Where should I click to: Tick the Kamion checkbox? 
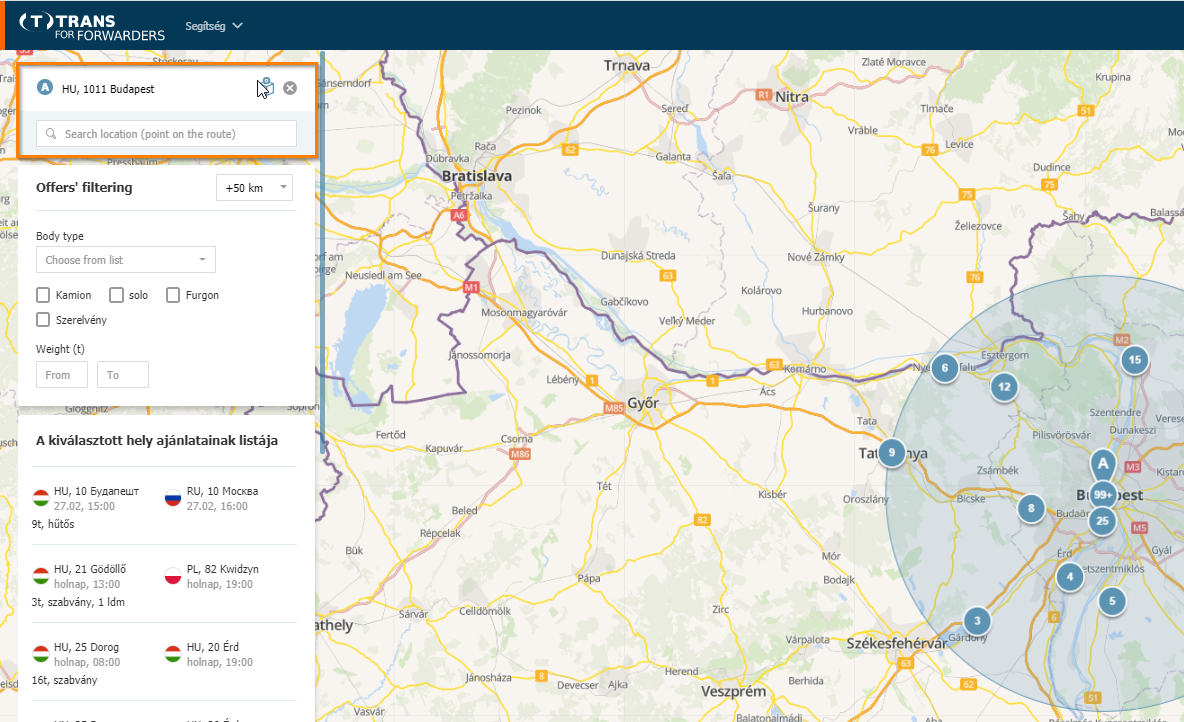43,295
